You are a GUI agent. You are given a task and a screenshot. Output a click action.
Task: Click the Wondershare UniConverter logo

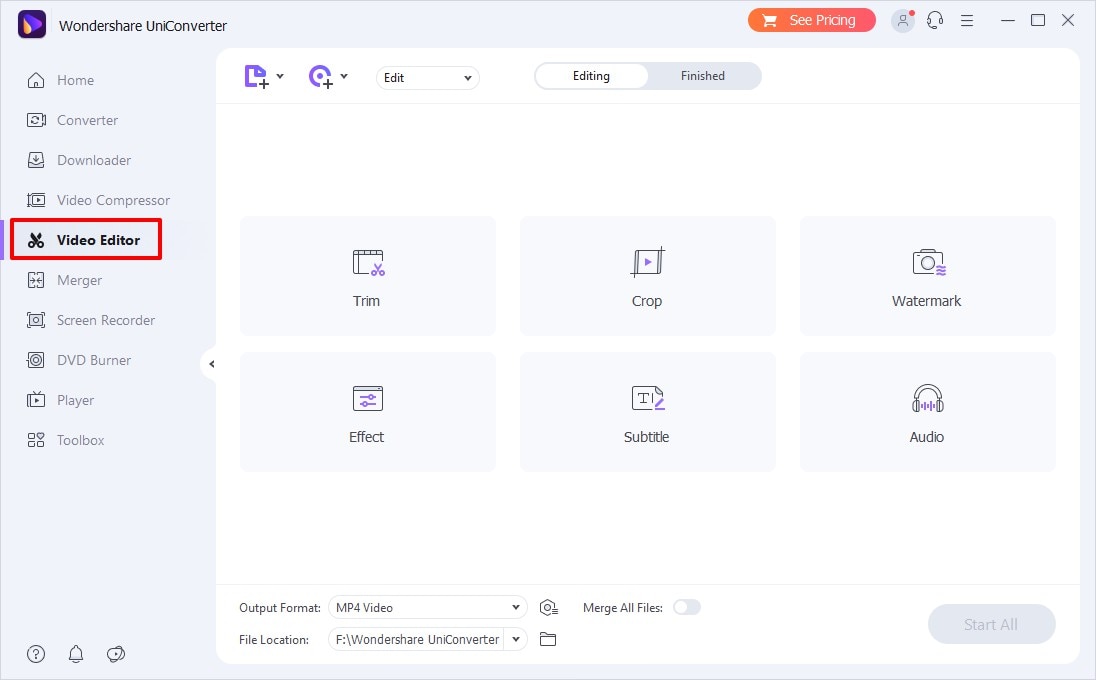[x=32, y=24]
